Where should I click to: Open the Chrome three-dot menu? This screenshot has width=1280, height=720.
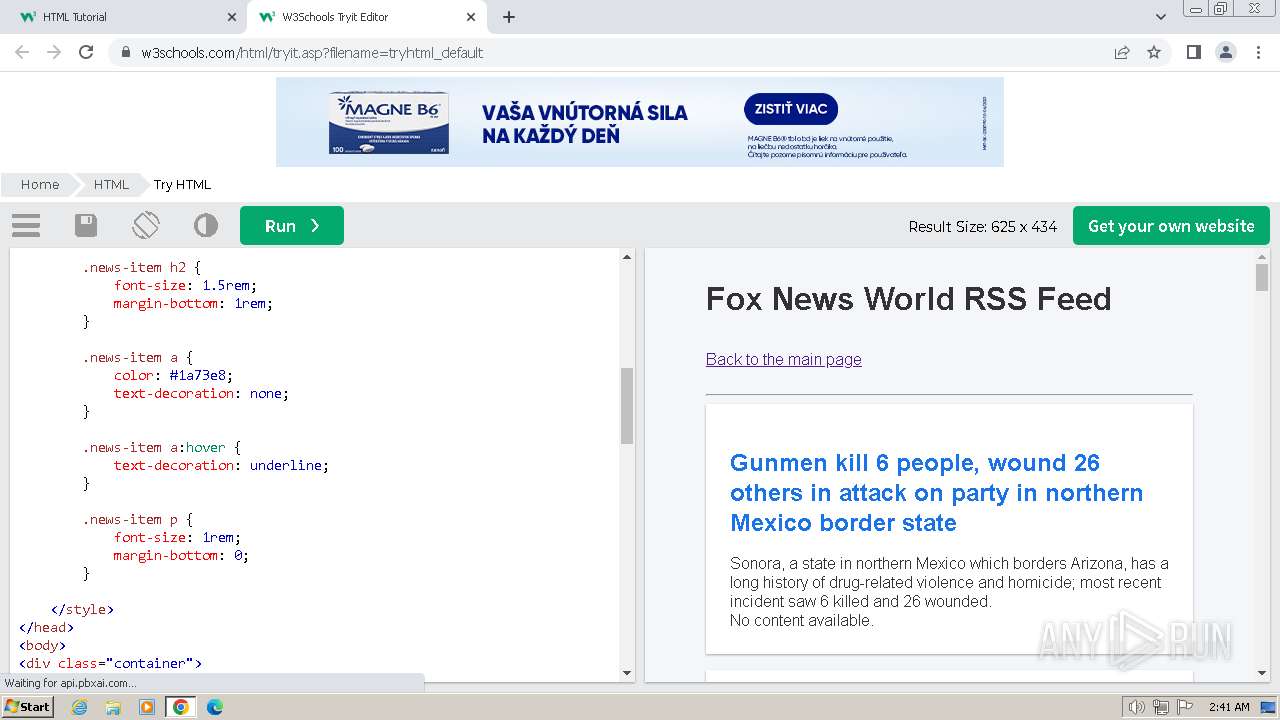pos(1258,52)
